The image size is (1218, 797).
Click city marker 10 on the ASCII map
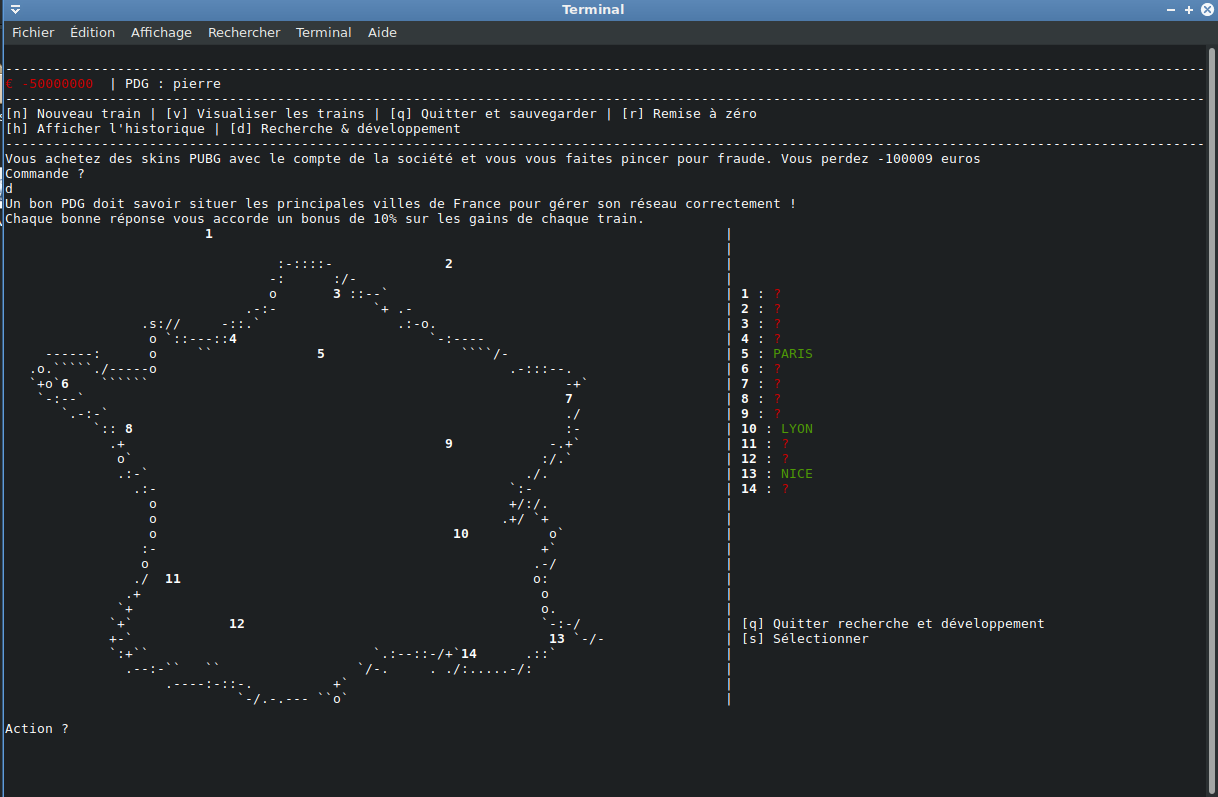(x=461, y=534)
